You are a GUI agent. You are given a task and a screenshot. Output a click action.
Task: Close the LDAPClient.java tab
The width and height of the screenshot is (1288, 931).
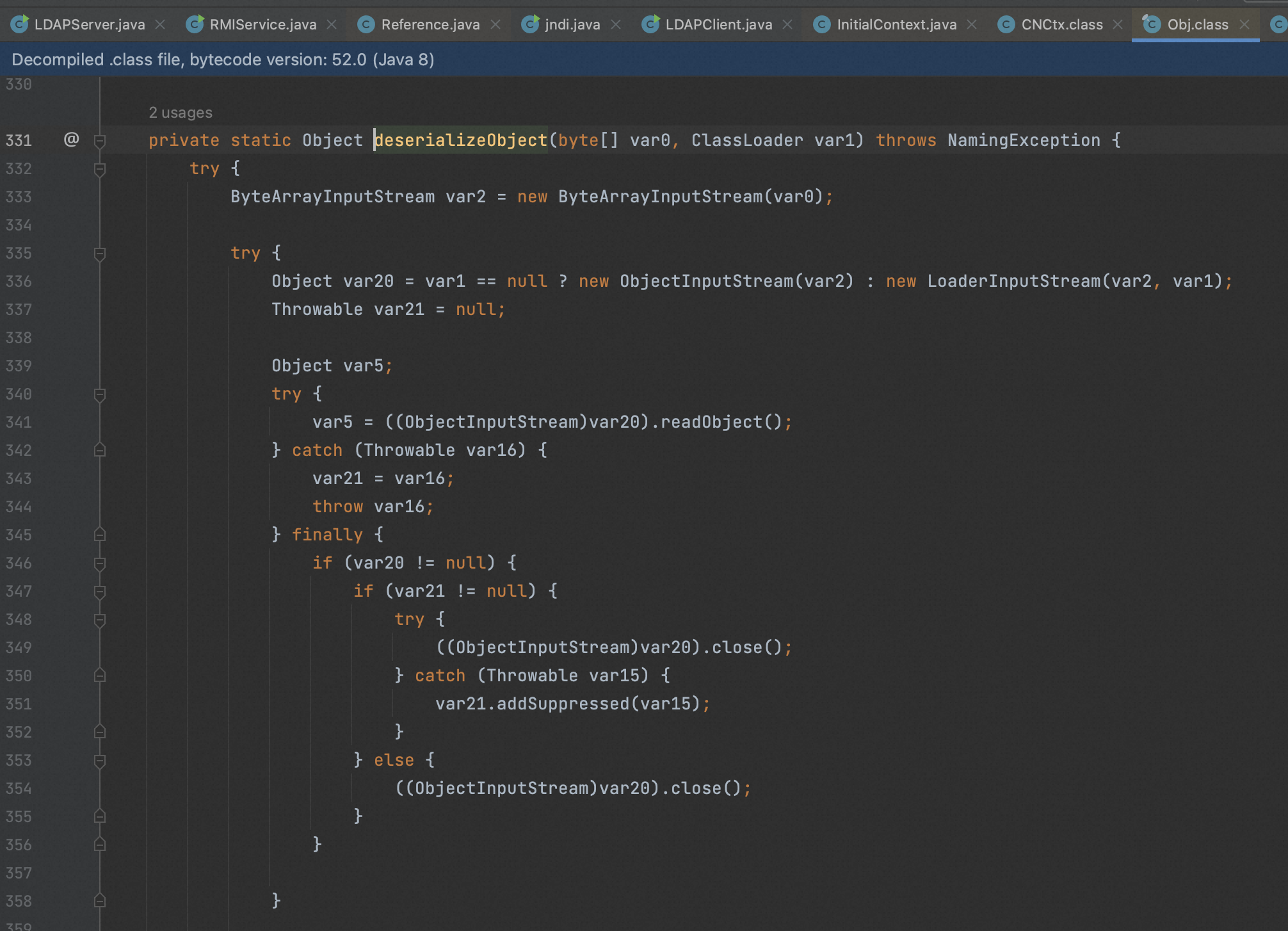(x=787, y=24)
